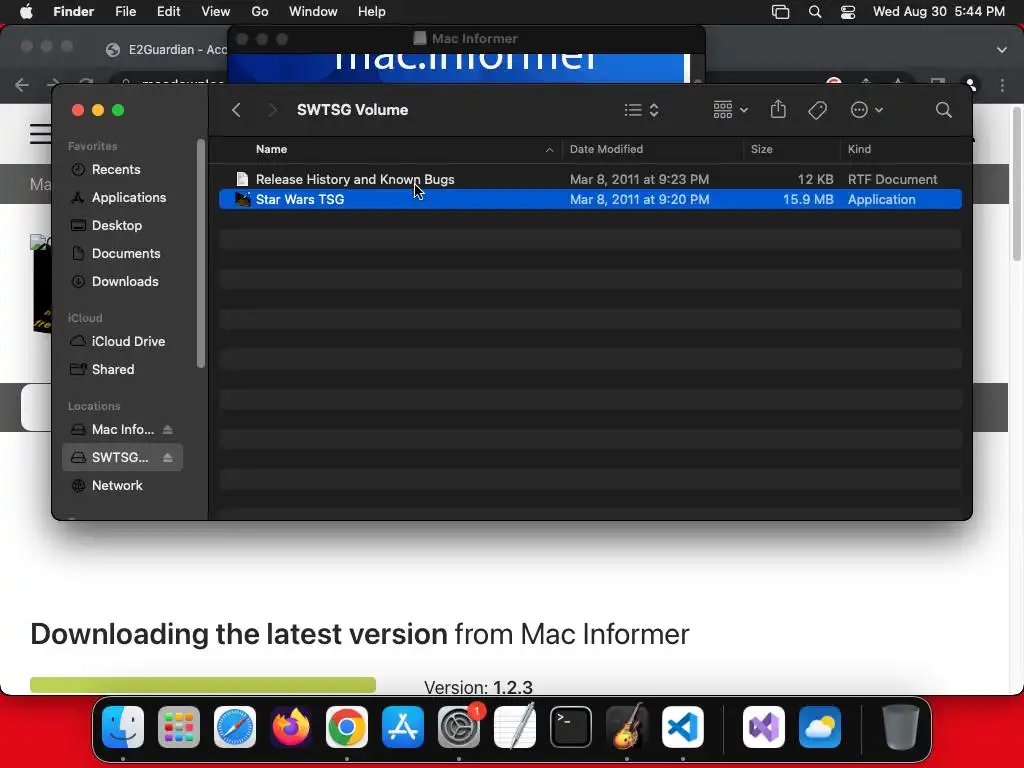Viewport: 1024px width, 768px height.
Task: Switch Finder list view mode
Action: (641, 110)
